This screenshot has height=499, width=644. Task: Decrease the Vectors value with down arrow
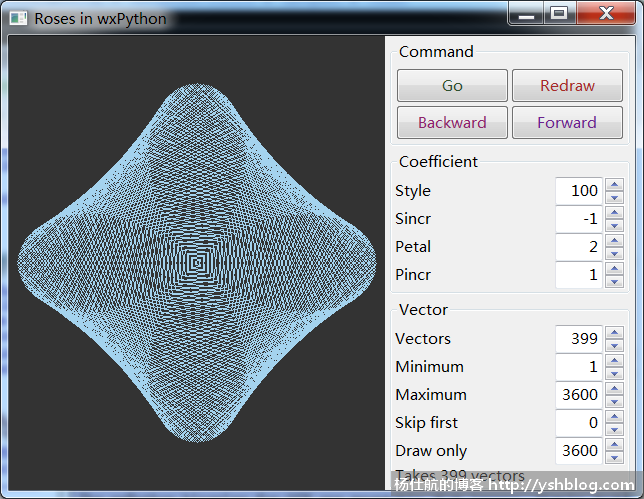point(614,345)
